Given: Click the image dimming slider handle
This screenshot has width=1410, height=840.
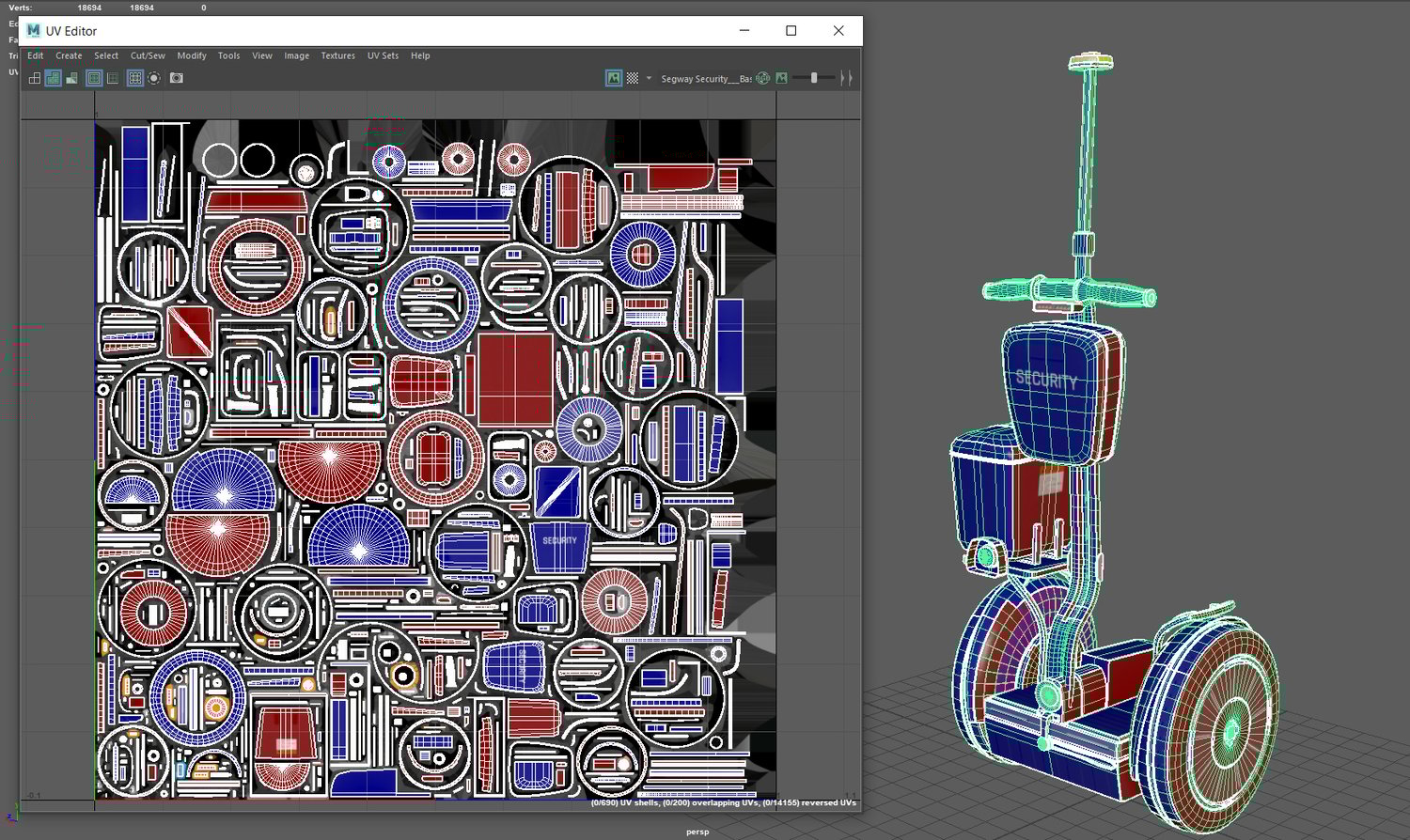Looking at the screenshot, I should tap(814, 79).
